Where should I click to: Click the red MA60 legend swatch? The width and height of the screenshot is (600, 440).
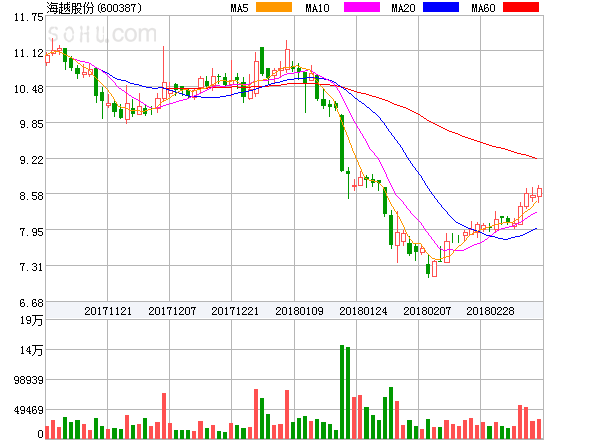(521, 7)
